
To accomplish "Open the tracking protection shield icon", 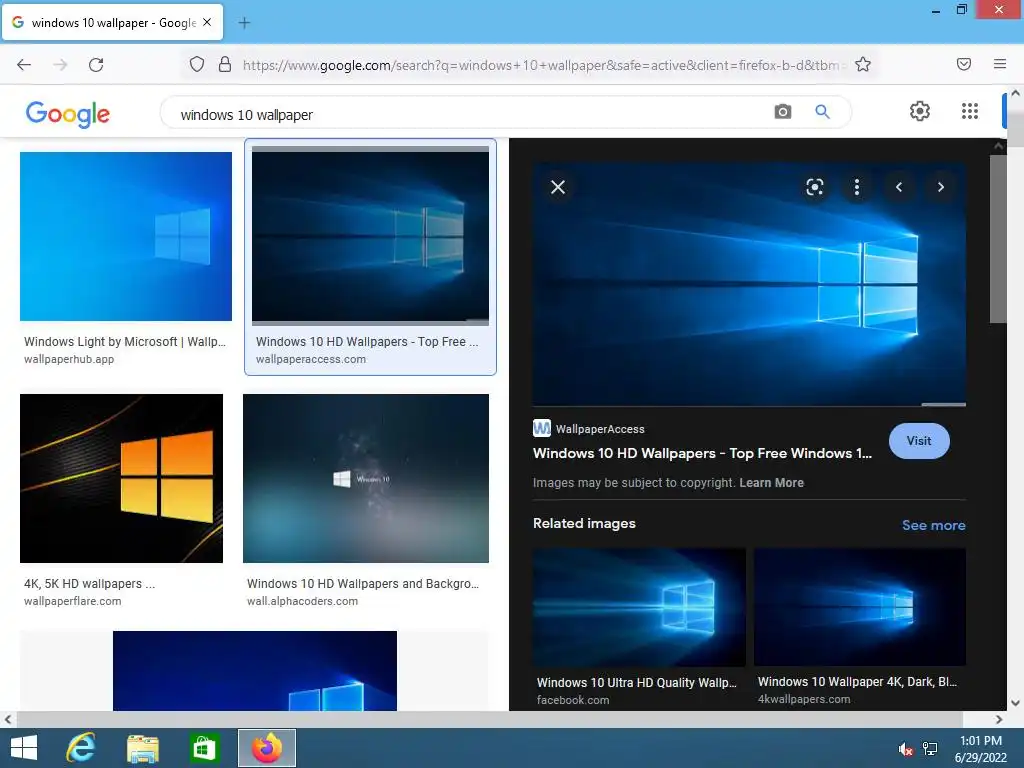I will [x=197, y=64].
